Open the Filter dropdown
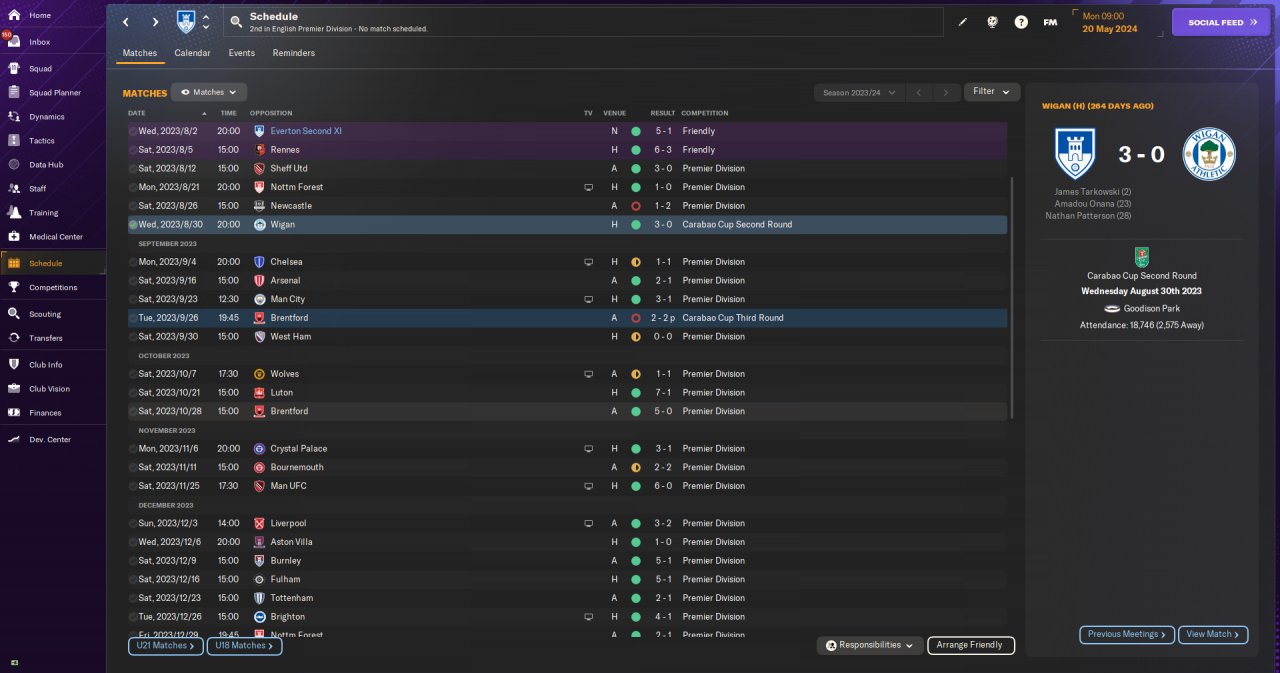This screenshot has height=673, width=1280. pyautogui.click(x=991, y=92)
